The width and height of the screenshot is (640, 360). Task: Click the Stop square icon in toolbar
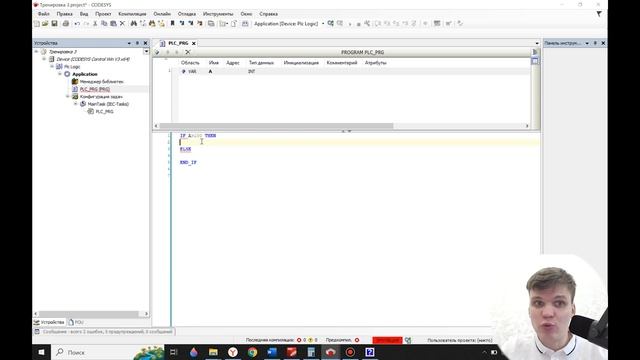(x=358, y=24)
